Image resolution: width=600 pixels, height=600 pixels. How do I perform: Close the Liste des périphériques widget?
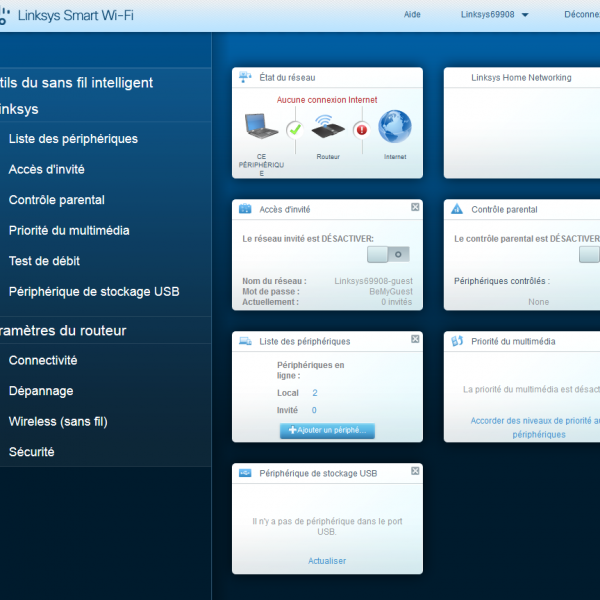coord(415,339)
